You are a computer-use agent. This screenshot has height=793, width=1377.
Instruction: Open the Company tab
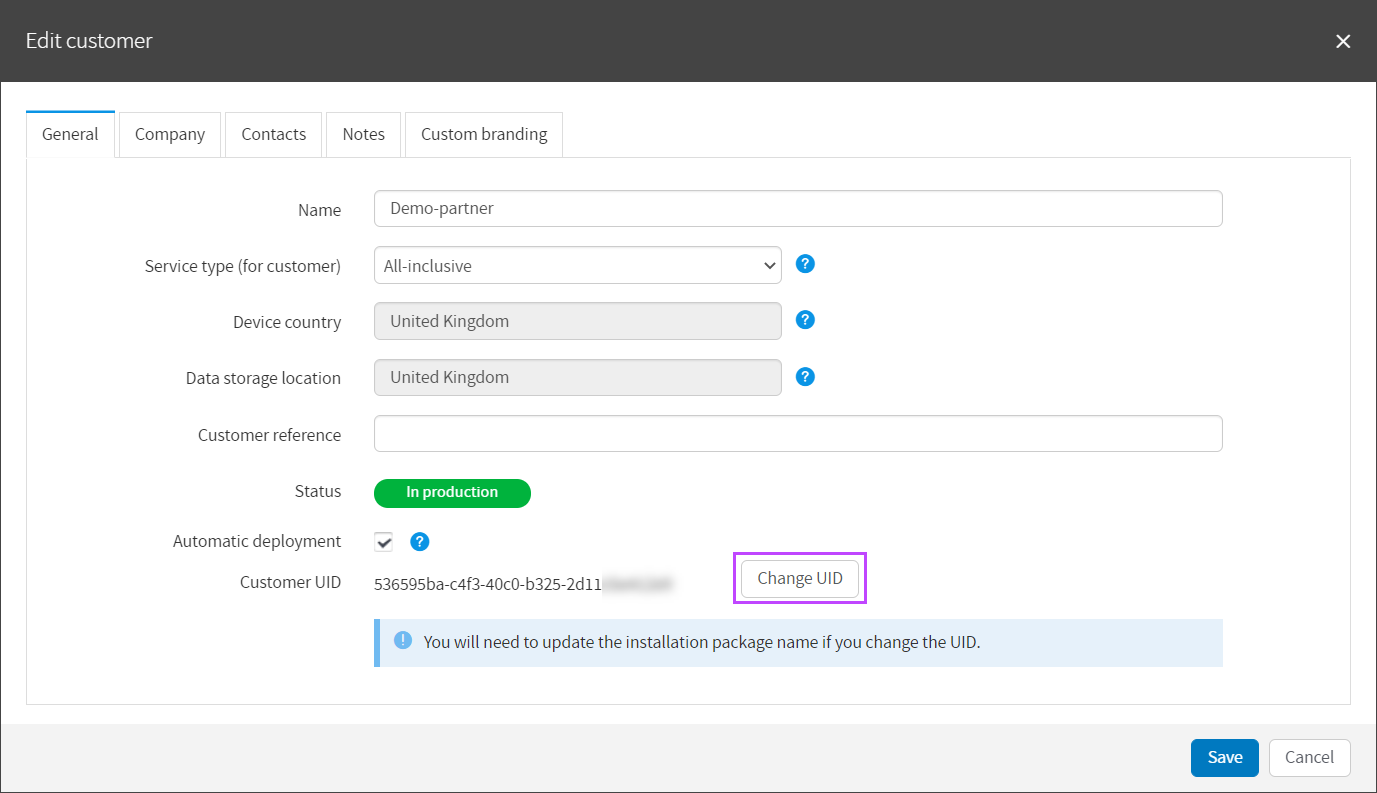(x=170, y=134)
